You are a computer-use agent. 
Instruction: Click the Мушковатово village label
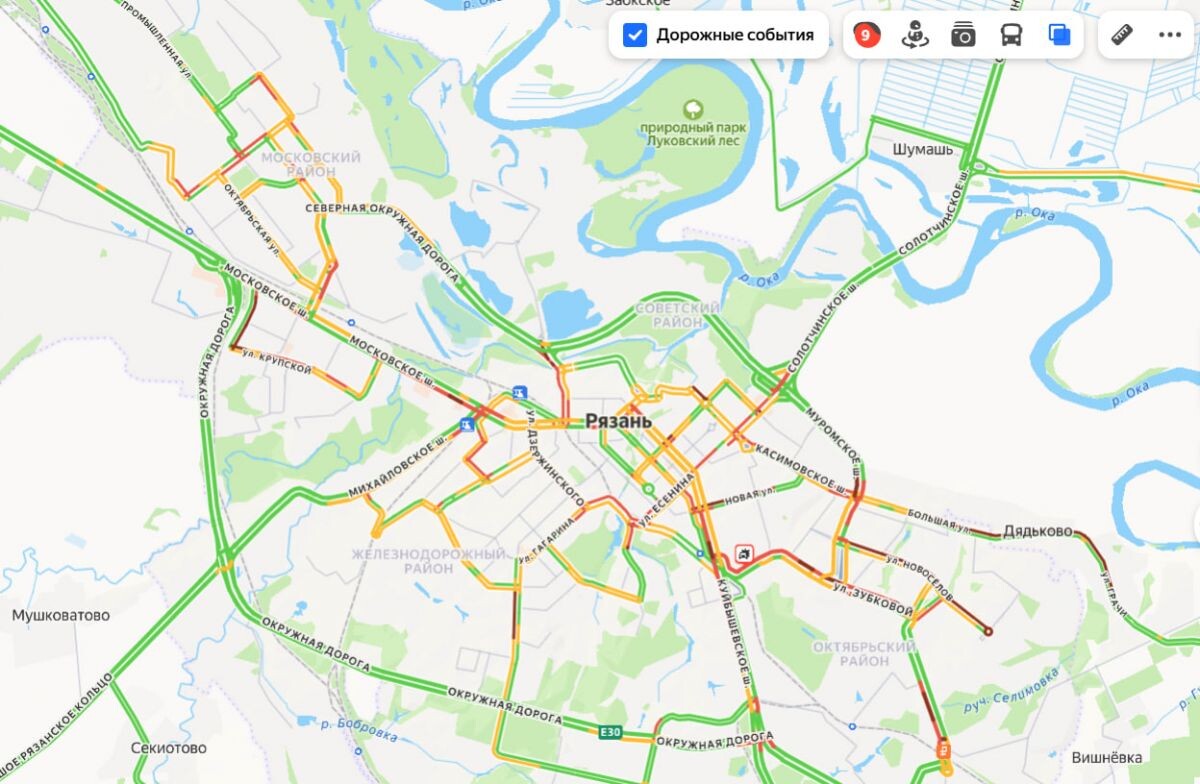click(61, 615)
